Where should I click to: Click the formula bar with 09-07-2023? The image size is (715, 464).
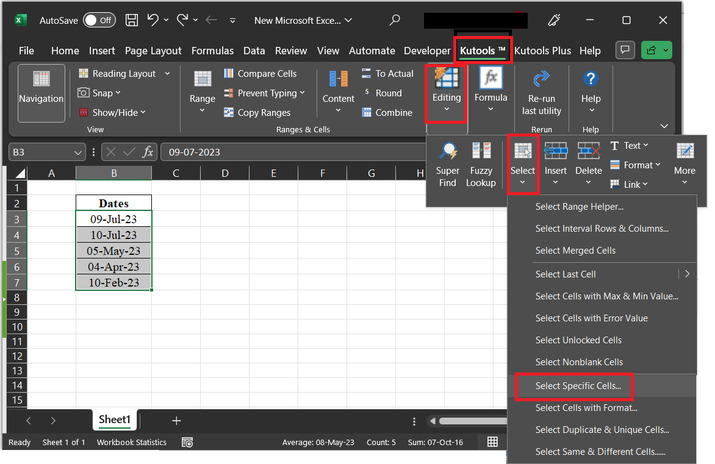coord(292,152)
